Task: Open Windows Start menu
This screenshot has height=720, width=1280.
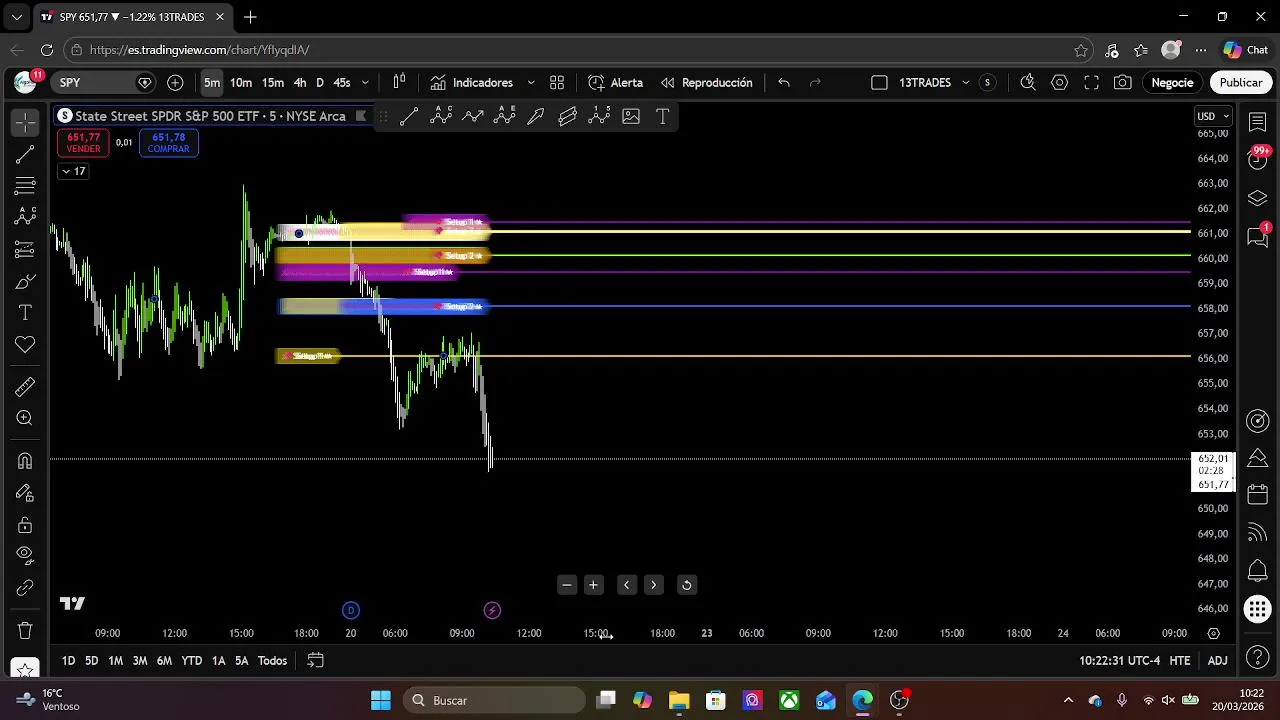Action: [x=381, y=700]
